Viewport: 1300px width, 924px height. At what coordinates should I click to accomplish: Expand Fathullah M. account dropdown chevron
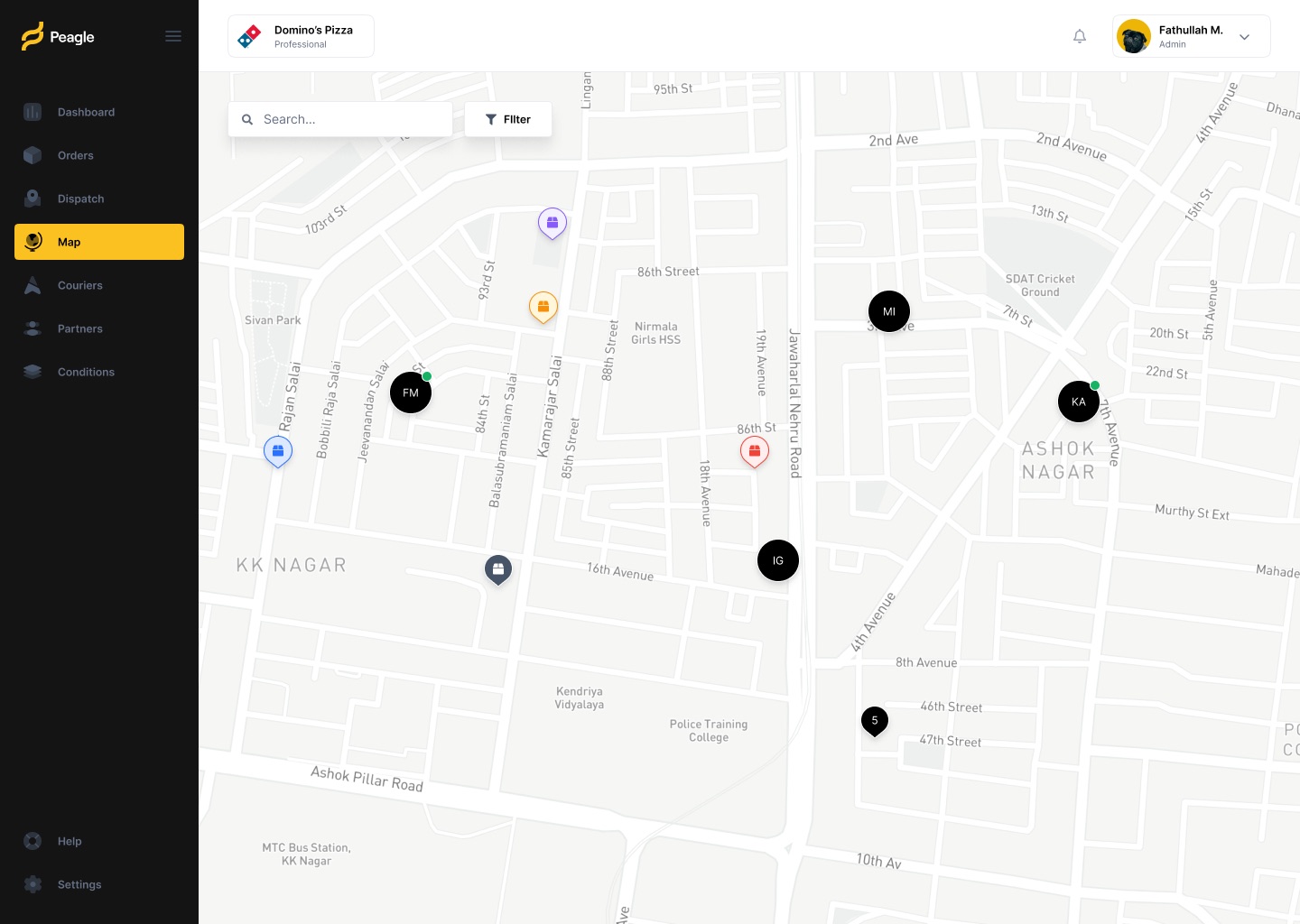pyautogui.click(x=1245, y=37)
